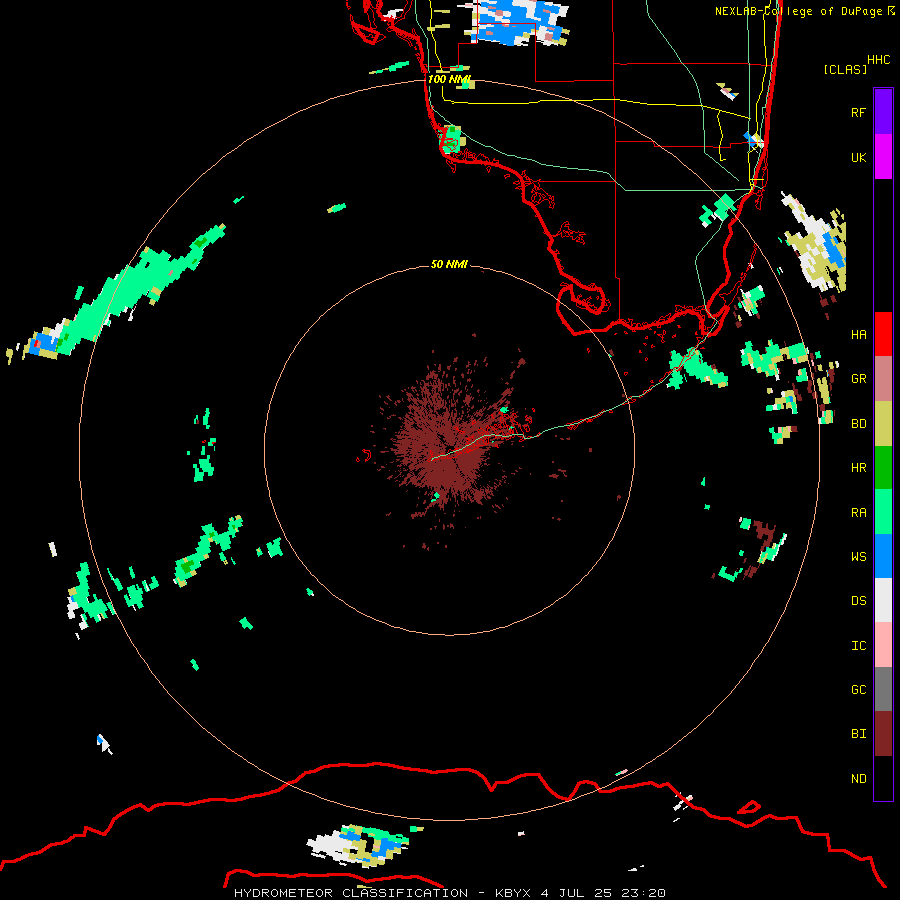Click the dark green HR heavy rain swatch
The width and height of the screenshot is (900, 900).
point(883,467)
